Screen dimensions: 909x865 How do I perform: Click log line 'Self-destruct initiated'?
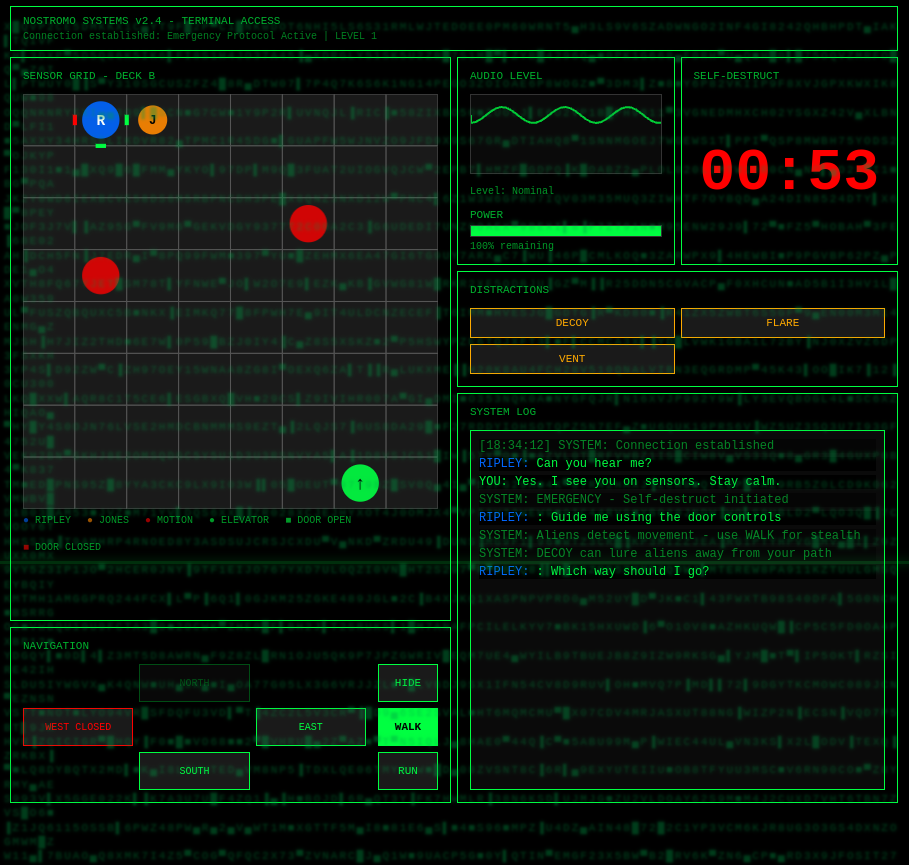tap(677, 499)
